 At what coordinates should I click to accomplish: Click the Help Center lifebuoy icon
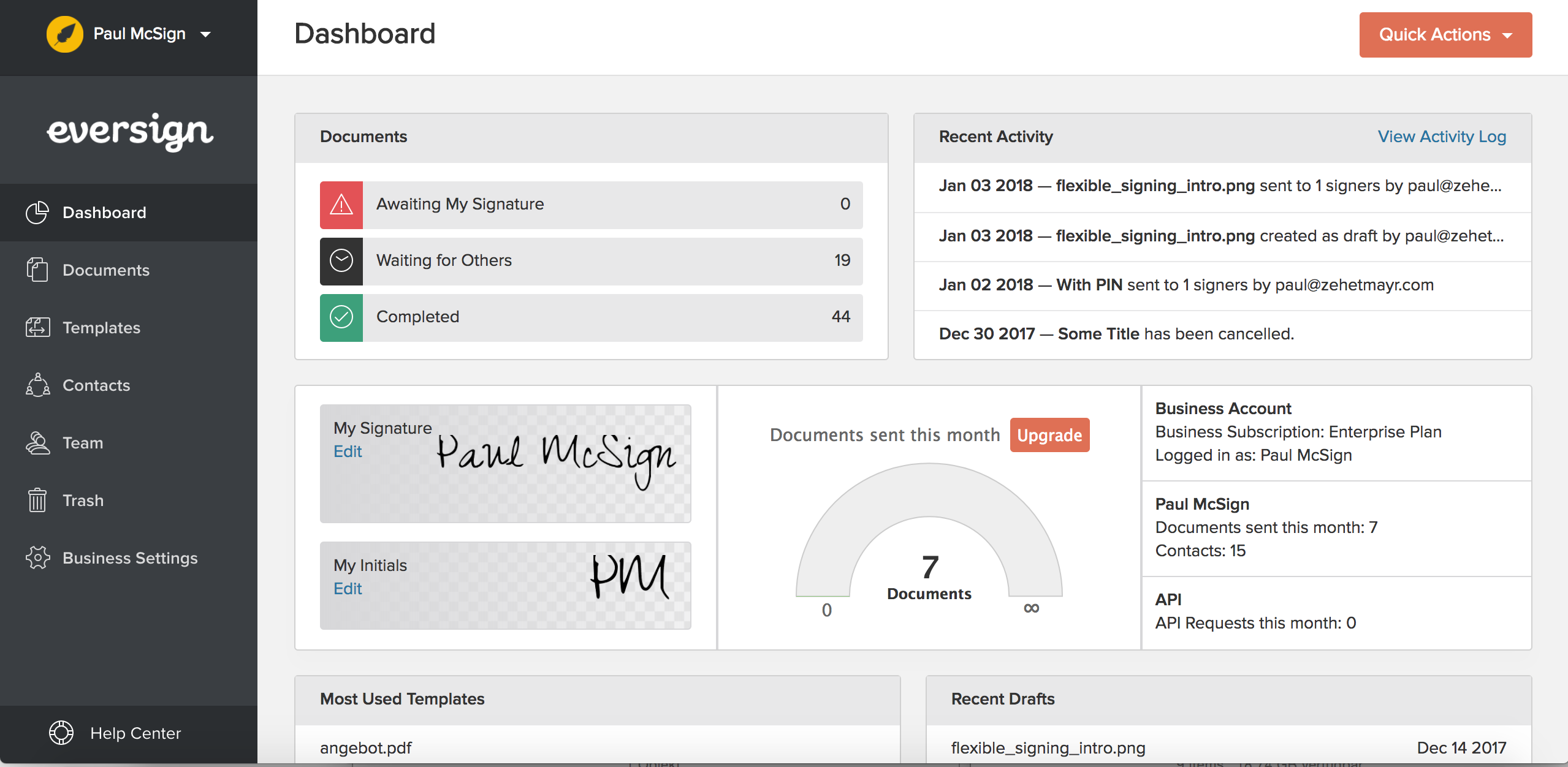click(x=61, y=733)
